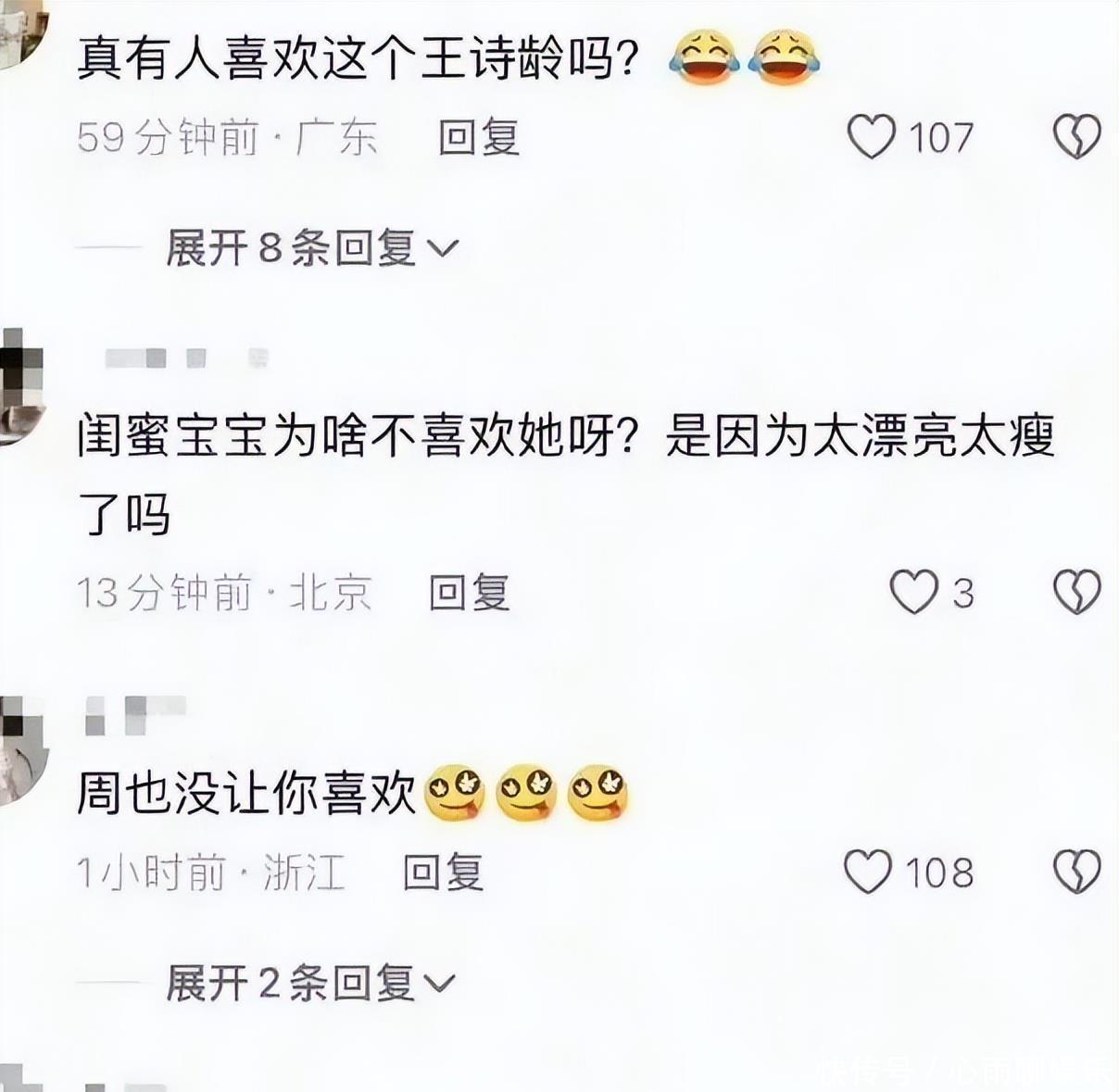Screen dimensions: 1119x1092
Task: Like the comment with 108 likes
Action: (868, 872)
